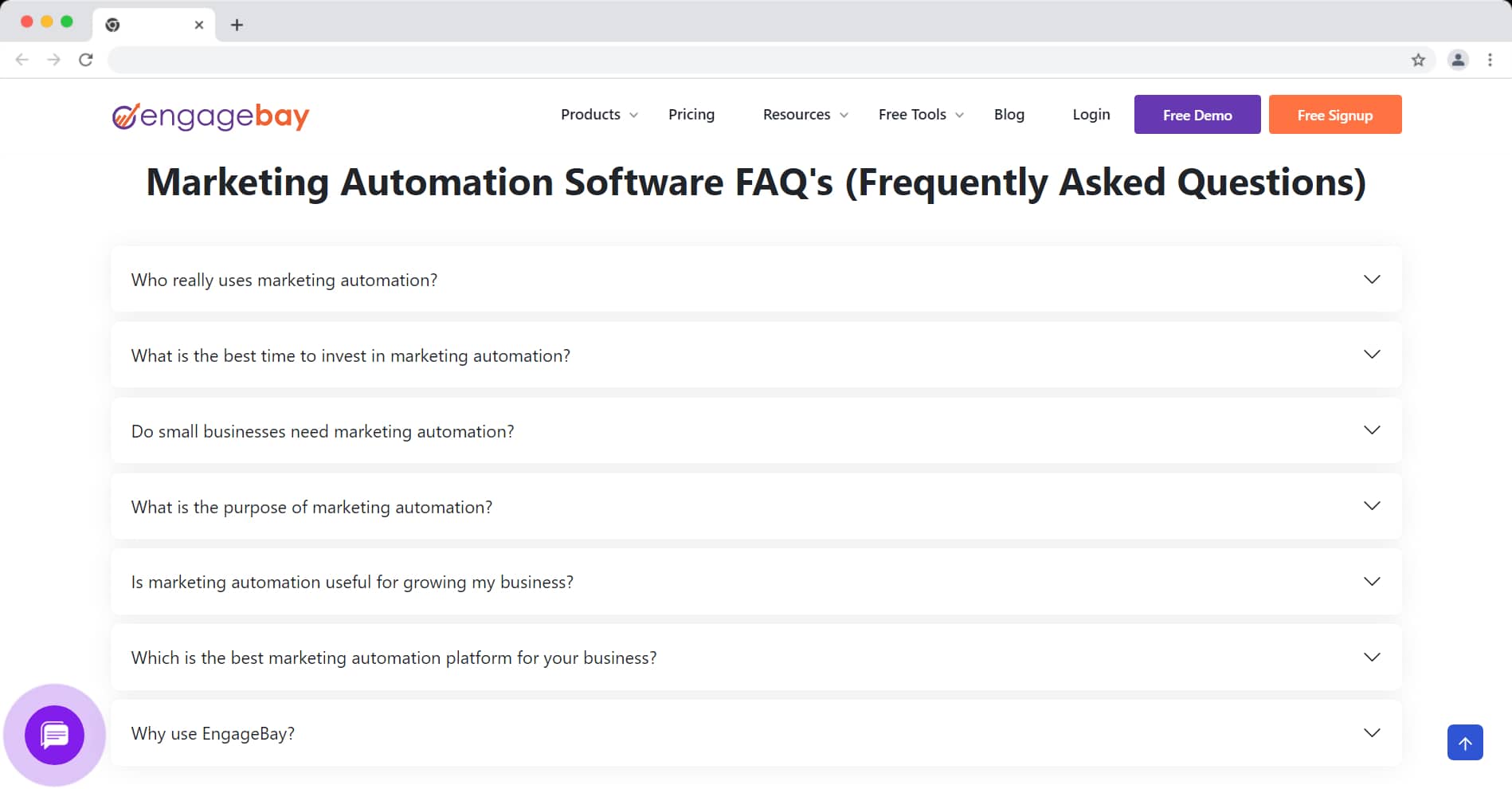Open the Resources dropdown menu
This screenshot has width=1512, height=789.
(805, 115)
